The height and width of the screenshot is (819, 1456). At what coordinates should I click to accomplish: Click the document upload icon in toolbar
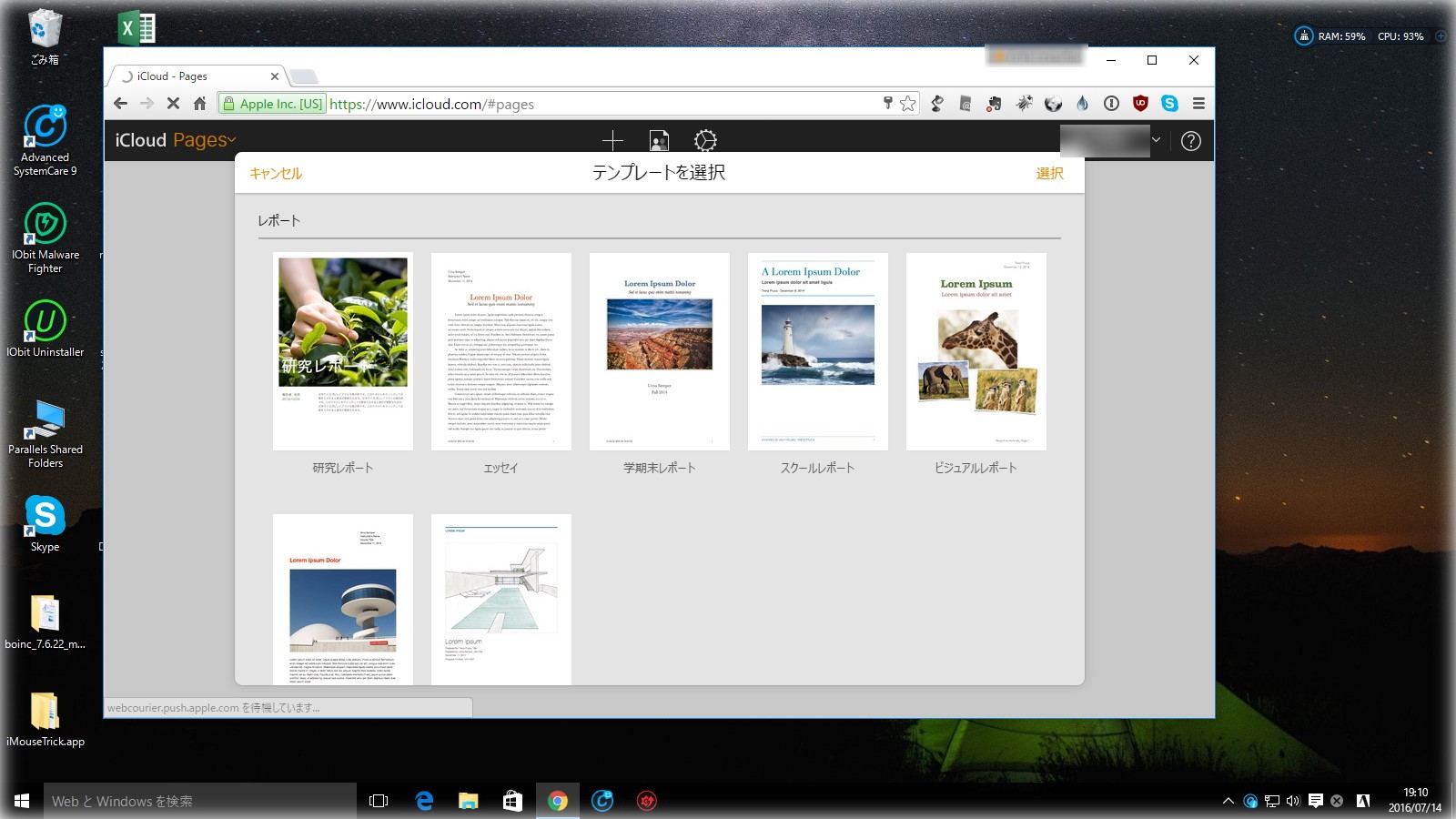[659, 140]
